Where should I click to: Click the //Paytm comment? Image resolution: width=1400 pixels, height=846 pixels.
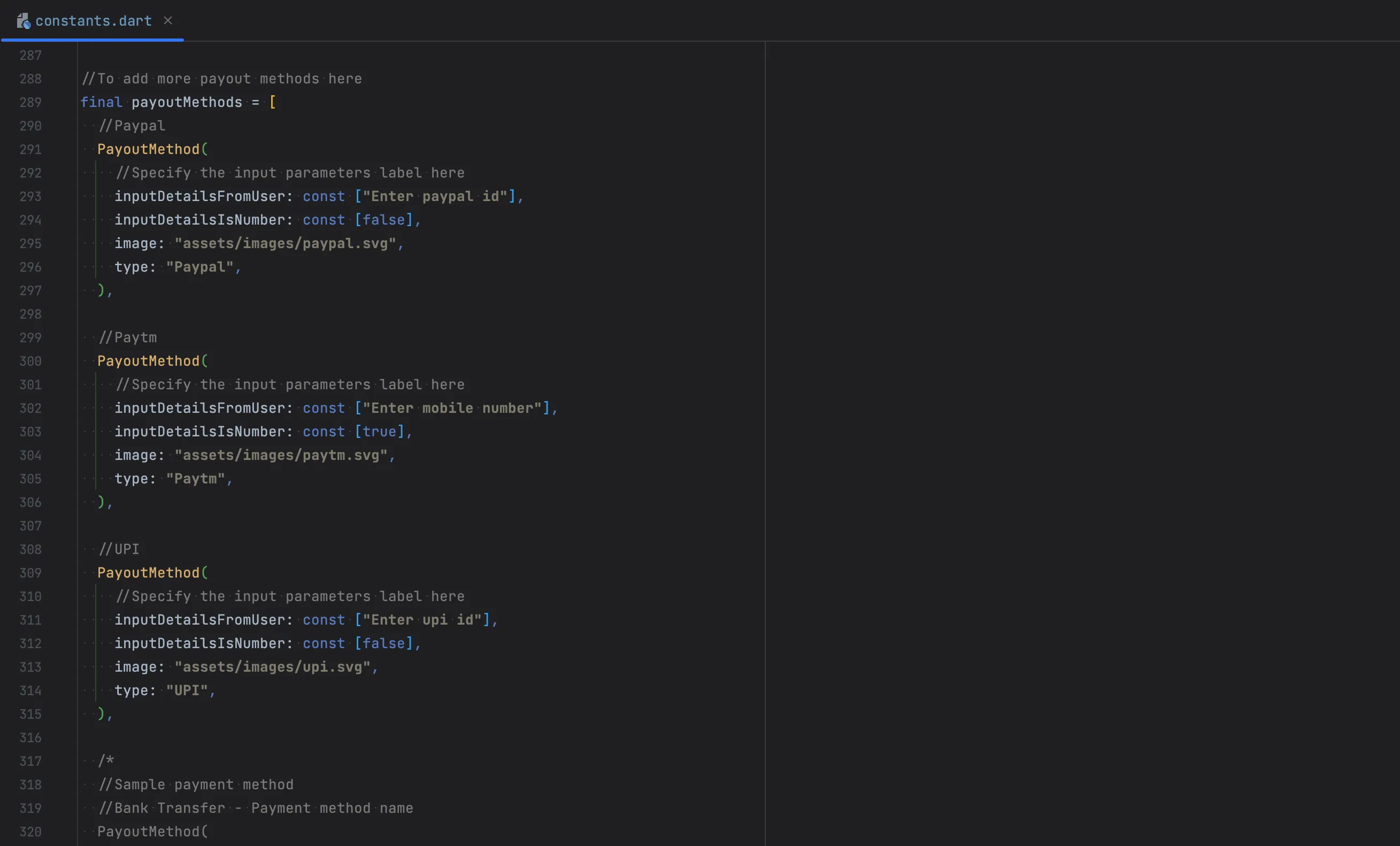128,337
